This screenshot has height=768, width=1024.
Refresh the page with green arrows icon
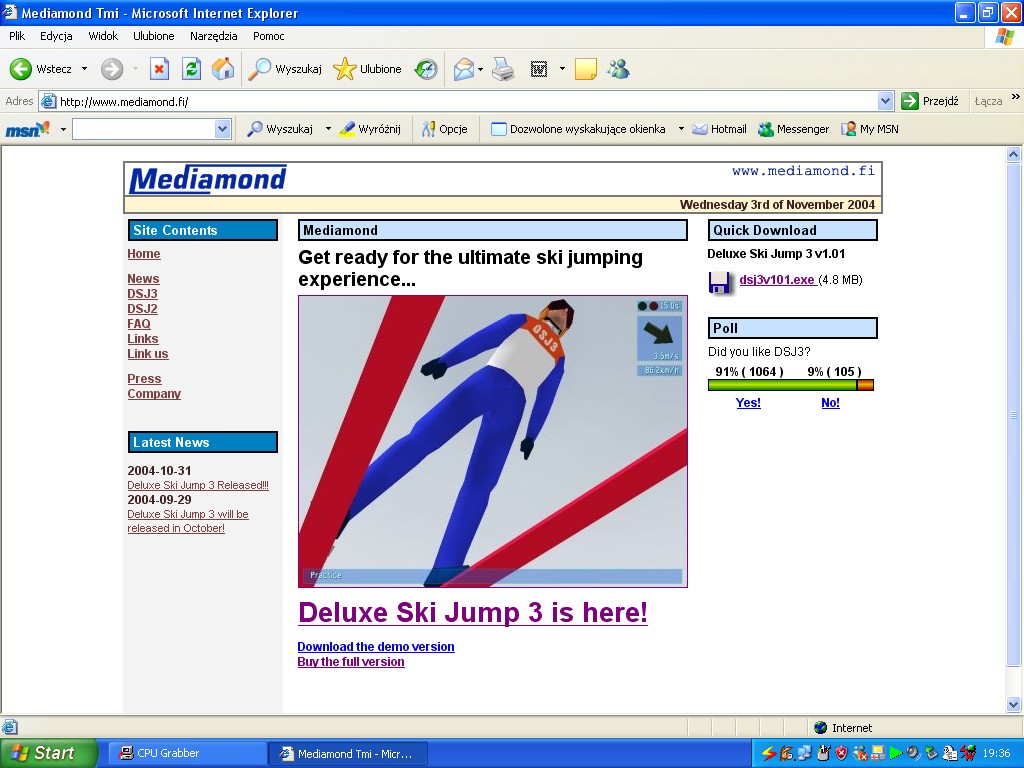(191, 69)
